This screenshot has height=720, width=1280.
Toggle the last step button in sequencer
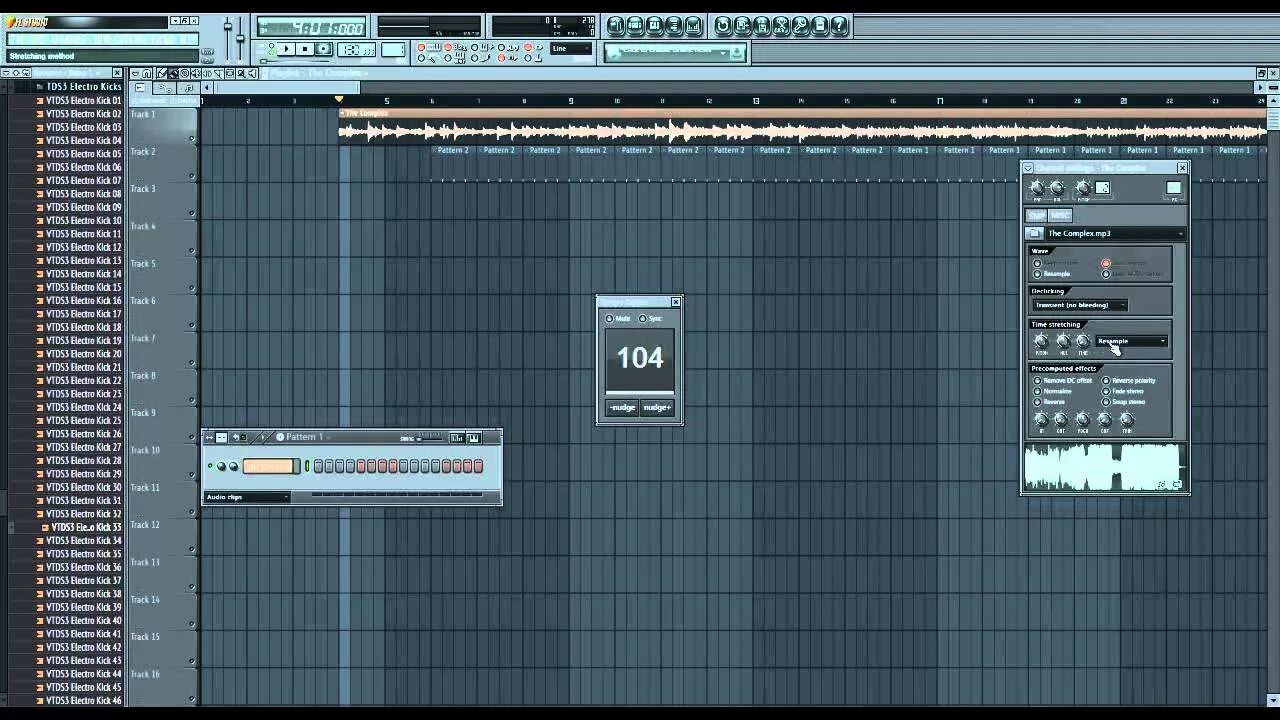point(478,466)
